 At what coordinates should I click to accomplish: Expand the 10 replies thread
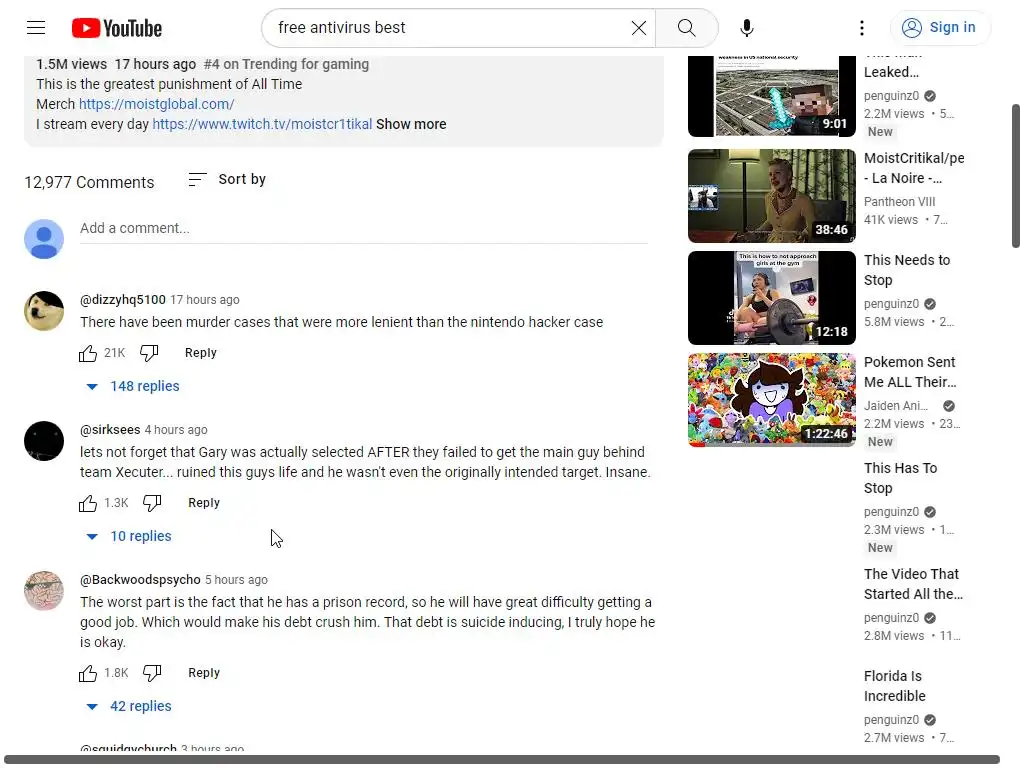(129, 536)
